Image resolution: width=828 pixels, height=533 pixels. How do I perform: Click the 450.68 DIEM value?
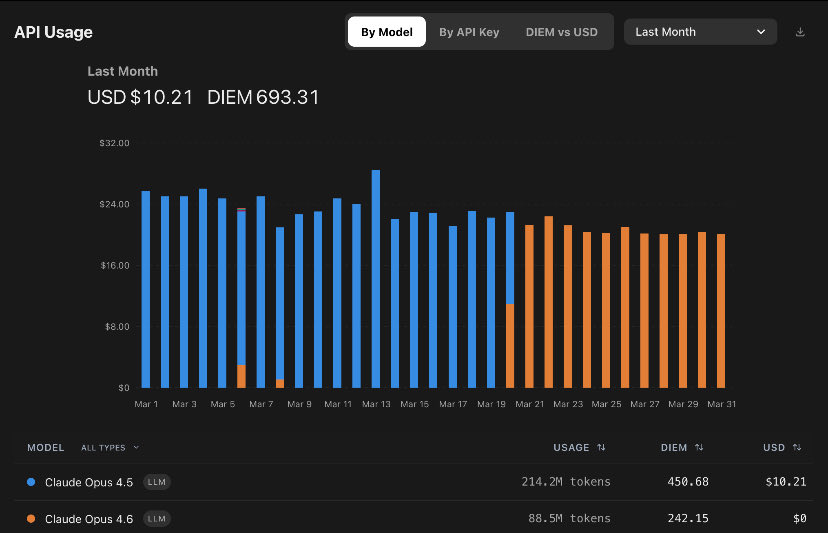tap(688, 482)
